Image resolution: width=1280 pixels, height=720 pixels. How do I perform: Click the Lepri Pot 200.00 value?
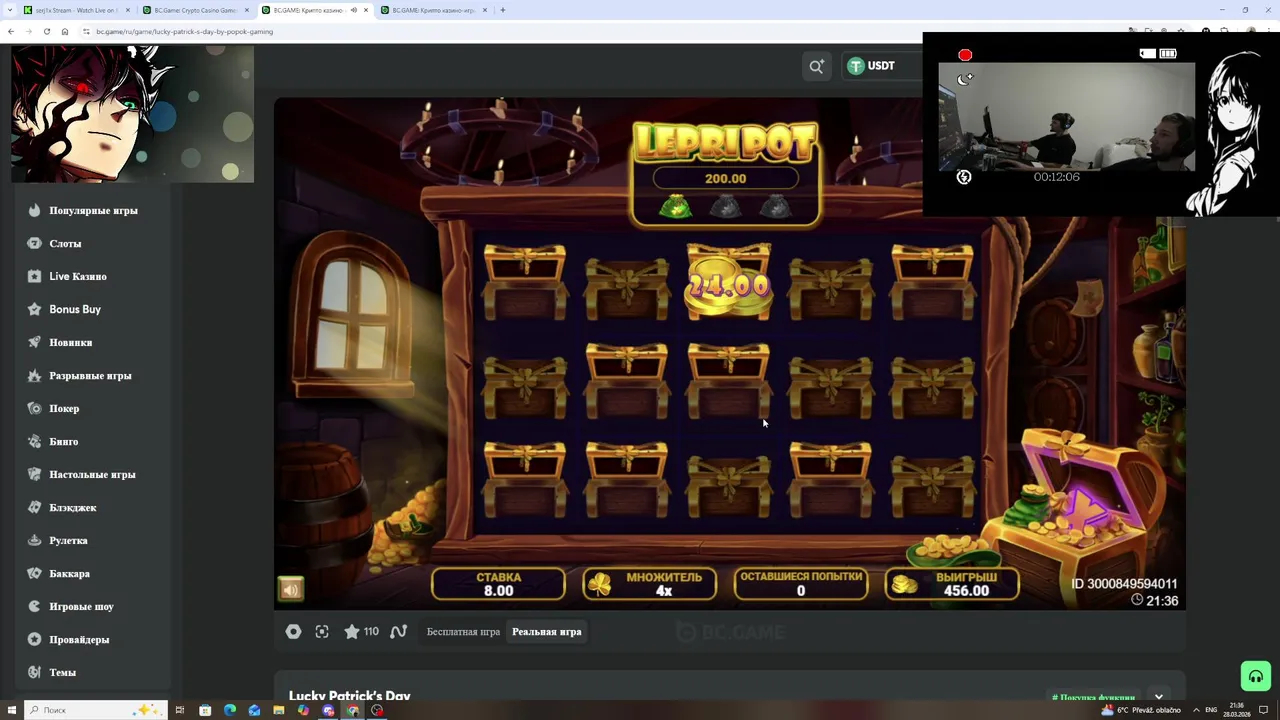pyautogui.click(x=726, y=179)
